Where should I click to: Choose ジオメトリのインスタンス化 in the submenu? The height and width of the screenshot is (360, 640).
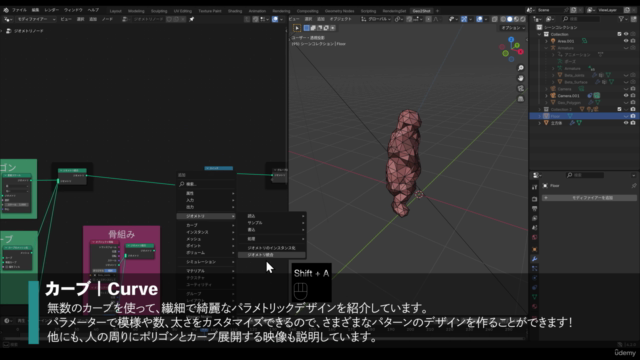pyautogui.click(x=271, y=248)
